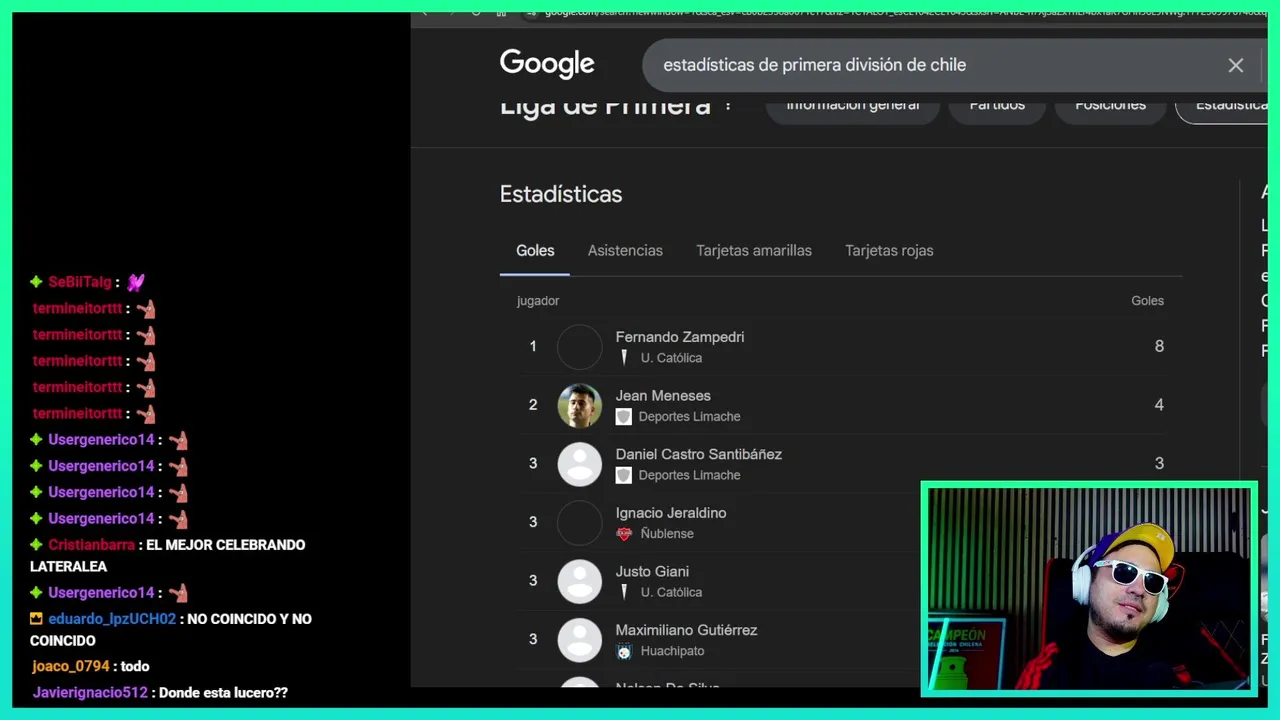Screen dimensions: 1280x720
Task: Click Justo Giani avatar placeholder
Action: [x=580, y=581]
